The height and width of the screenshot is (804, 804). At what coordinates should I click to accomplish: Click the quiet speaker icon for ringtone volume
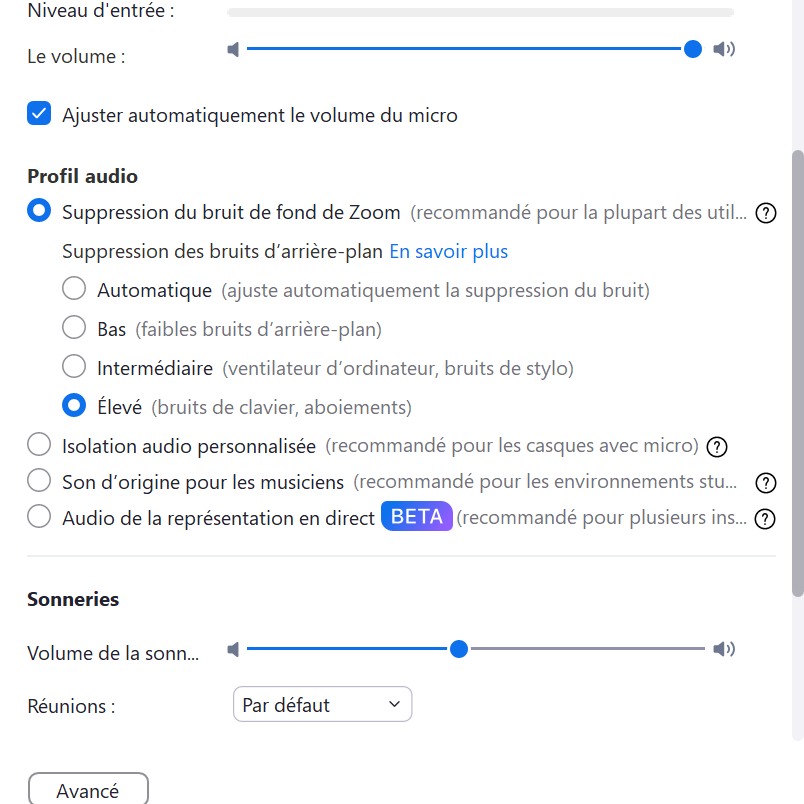[x=233, y=649]
